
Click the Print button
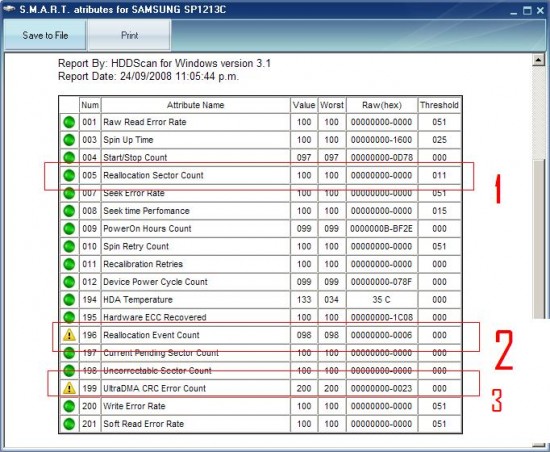pos(129,35)
